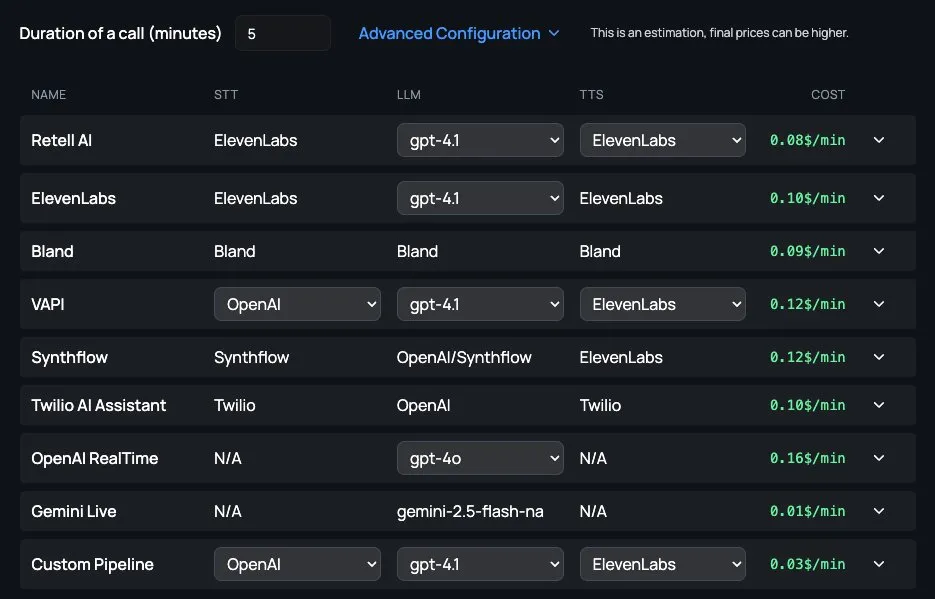
Task: Open VAPI TTS ElevenLabs dropdown
Action: [662, 304]
